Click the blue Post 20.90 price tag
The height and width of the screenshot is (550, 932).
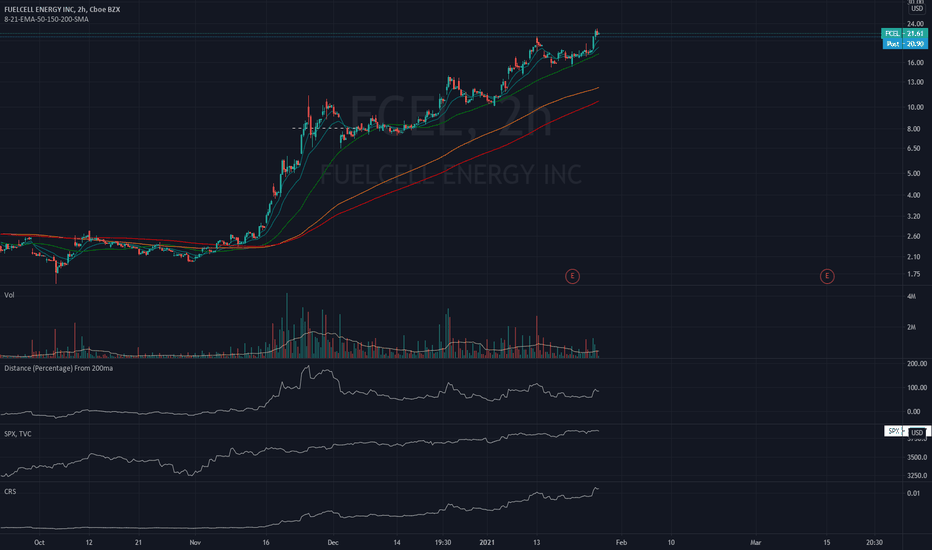coord(905,43)
